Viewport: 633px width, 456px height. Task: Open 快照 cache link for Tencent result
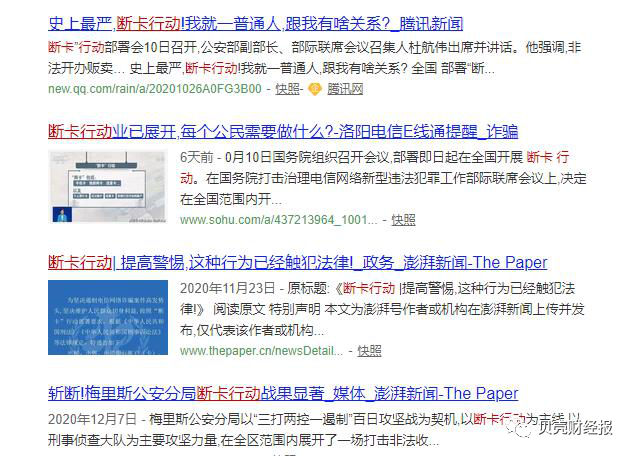point(287,89)
